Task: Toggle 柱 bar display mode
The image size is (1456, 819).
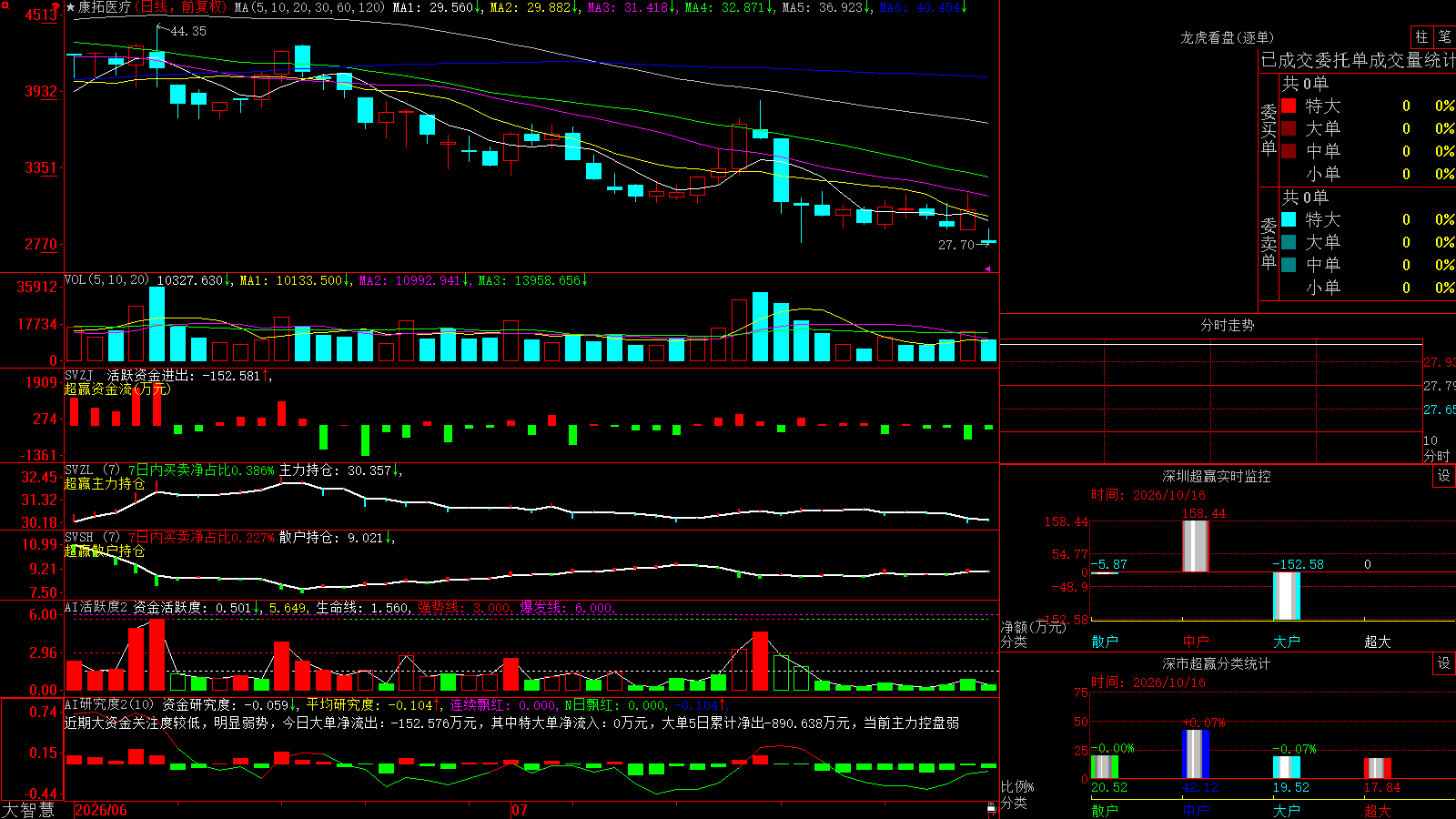Action: pos(1421,37)
